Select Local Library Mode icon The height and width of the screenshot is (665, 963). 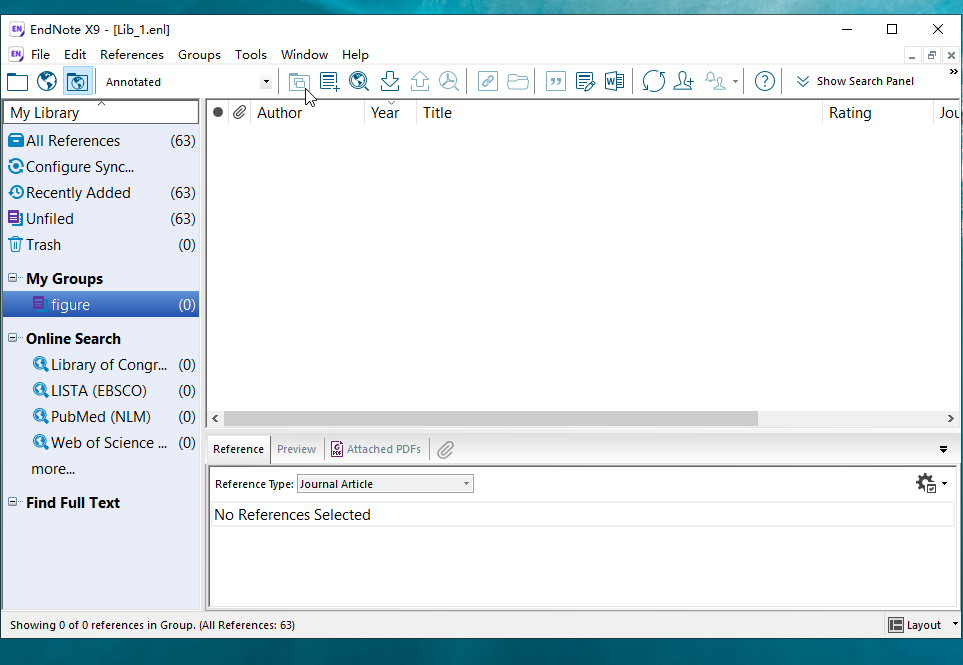[17, 81]
